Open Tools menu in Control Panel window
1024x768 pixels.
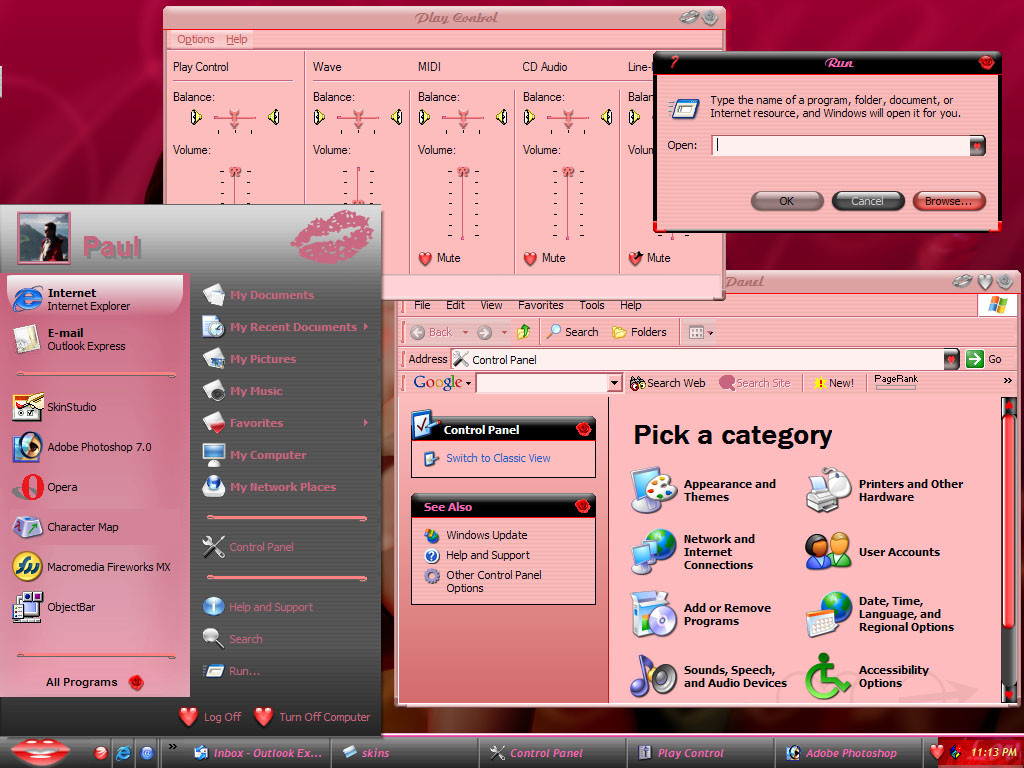click(x=592, y=305)
